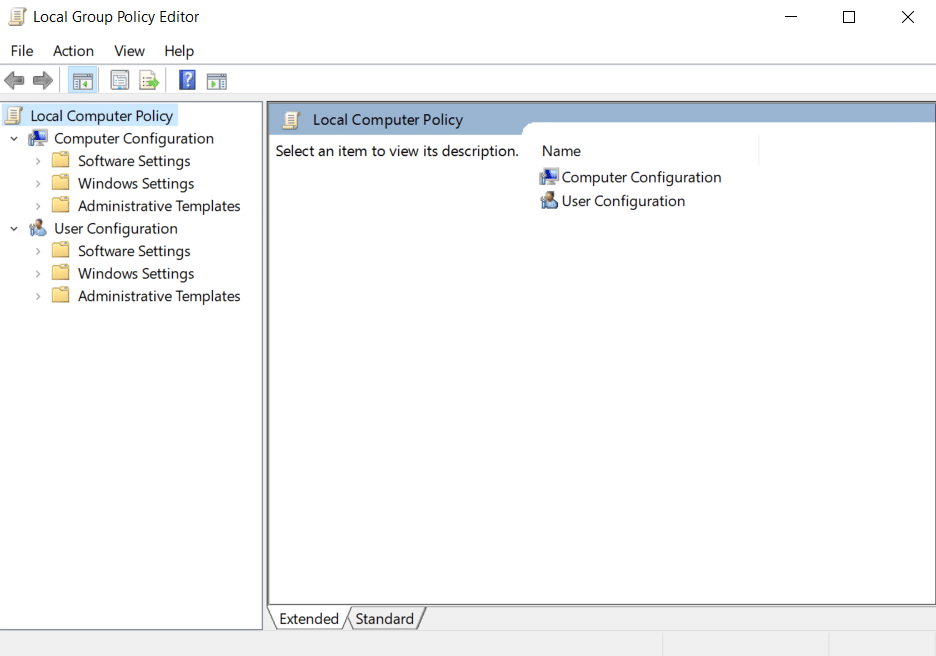The image size is (936, 656).
Task: Switch to the Standard tab
Action: click(384, 618)
